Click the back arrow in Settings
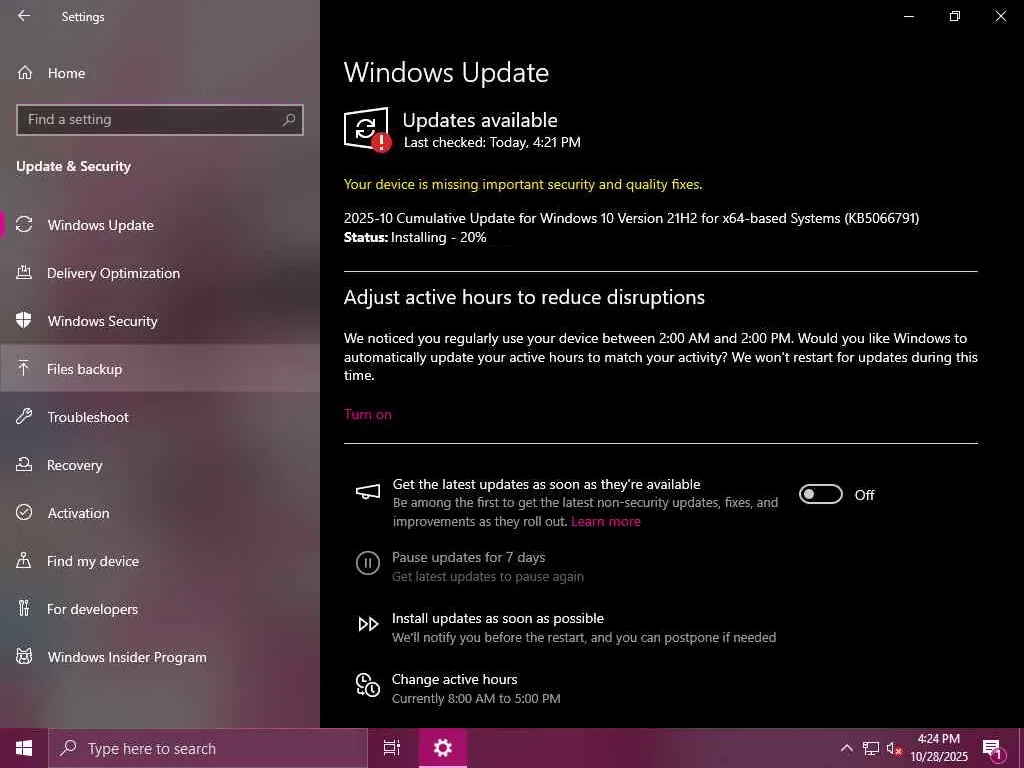 click(24, 16)
